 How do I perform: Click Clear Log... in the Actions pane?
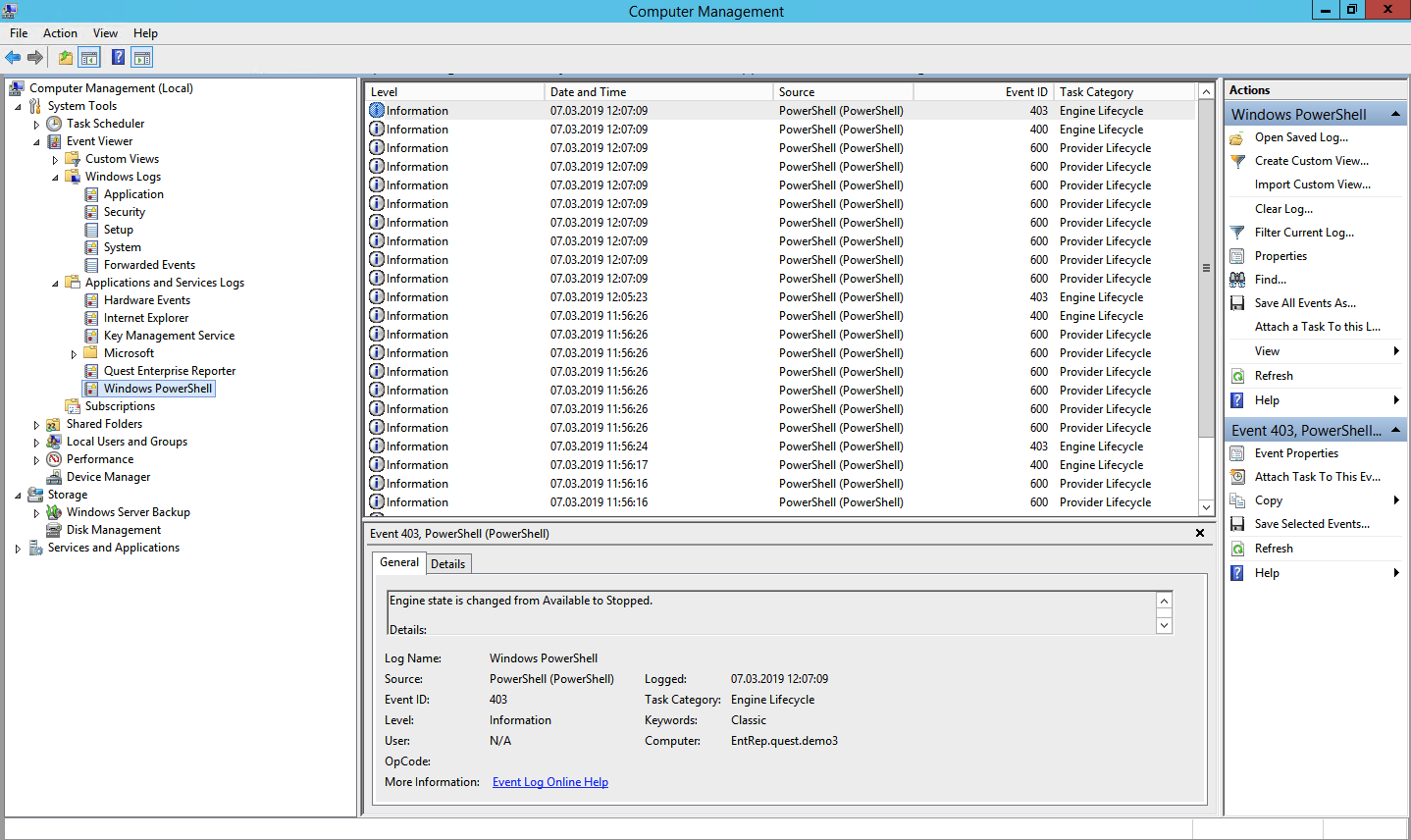click(1283, 209)
